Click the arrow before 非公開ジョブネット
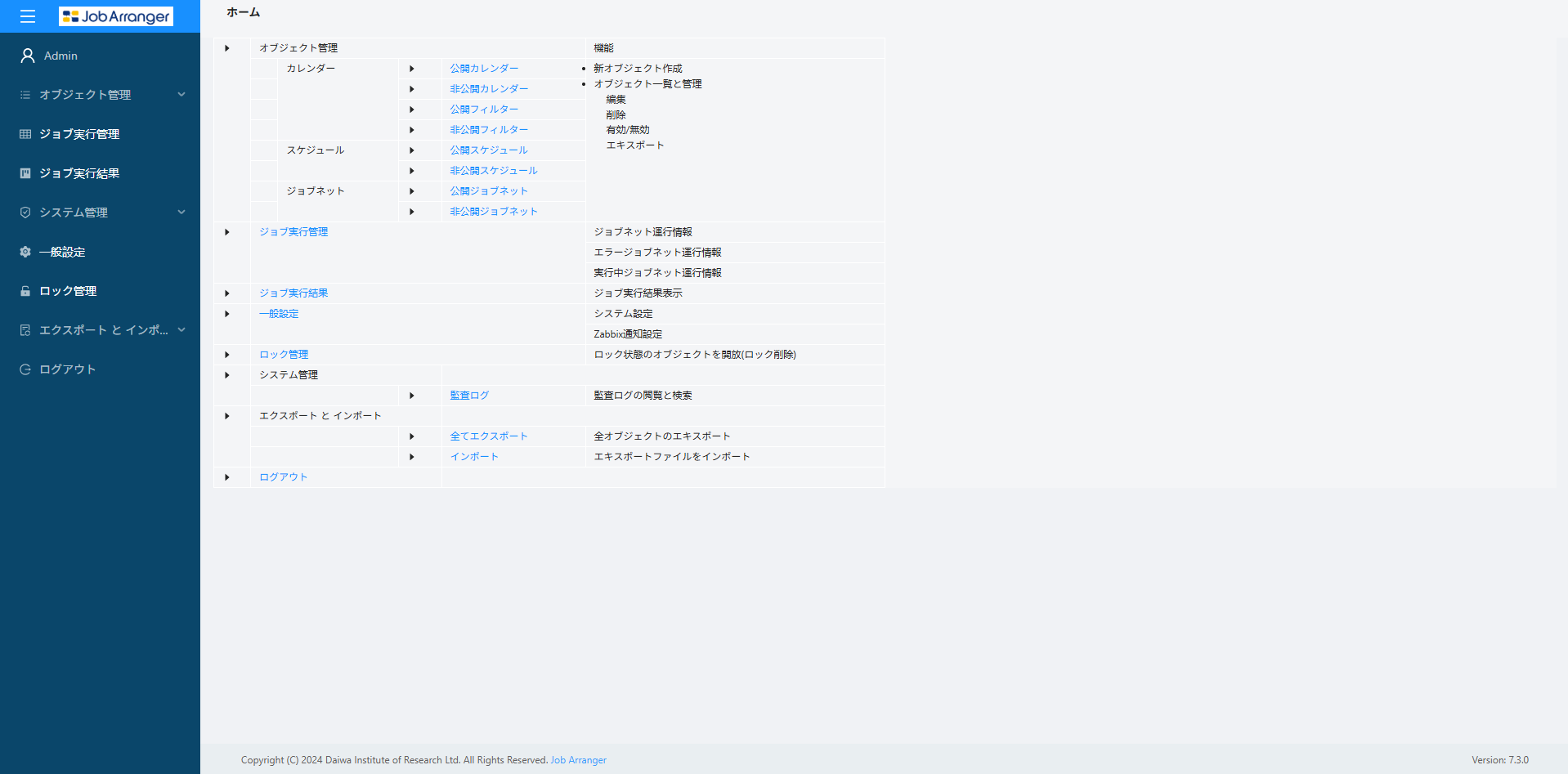 tap(412, 212)
